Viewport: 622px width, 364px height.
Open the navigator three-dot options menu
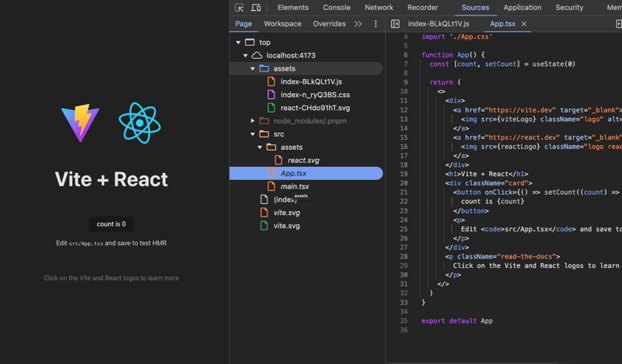375,24
